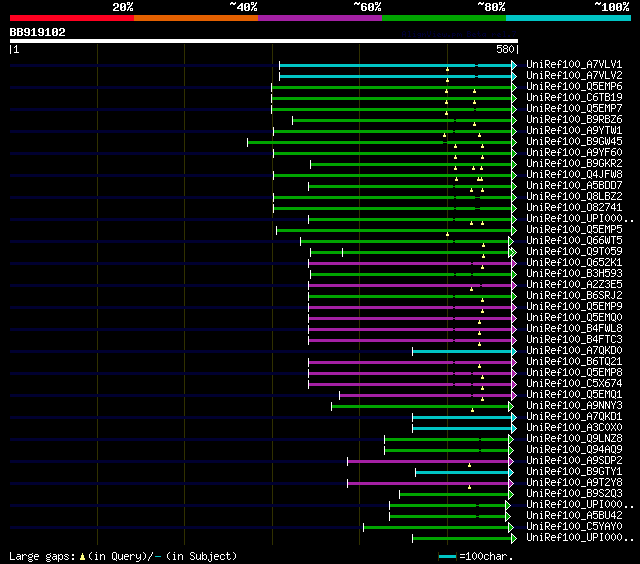Select label UniRef100_B4FWL8
Image resolution: width=640 pixels, height=564 pixels.
(574, 329)
